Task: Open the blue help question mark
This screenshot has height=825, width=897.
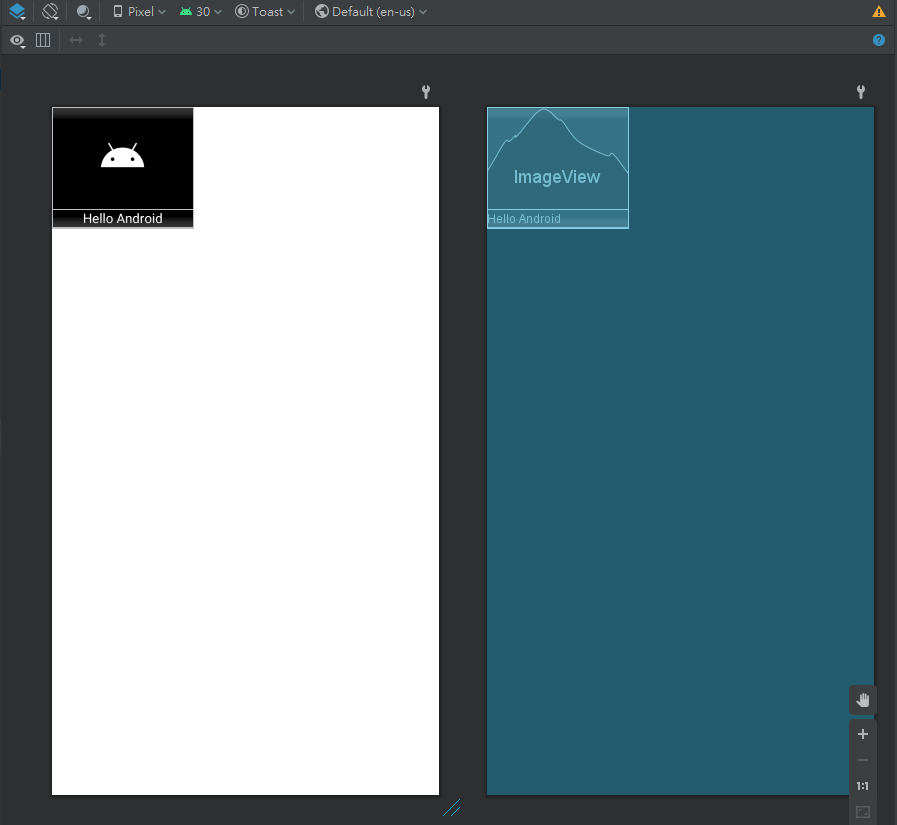Action: 879,40
